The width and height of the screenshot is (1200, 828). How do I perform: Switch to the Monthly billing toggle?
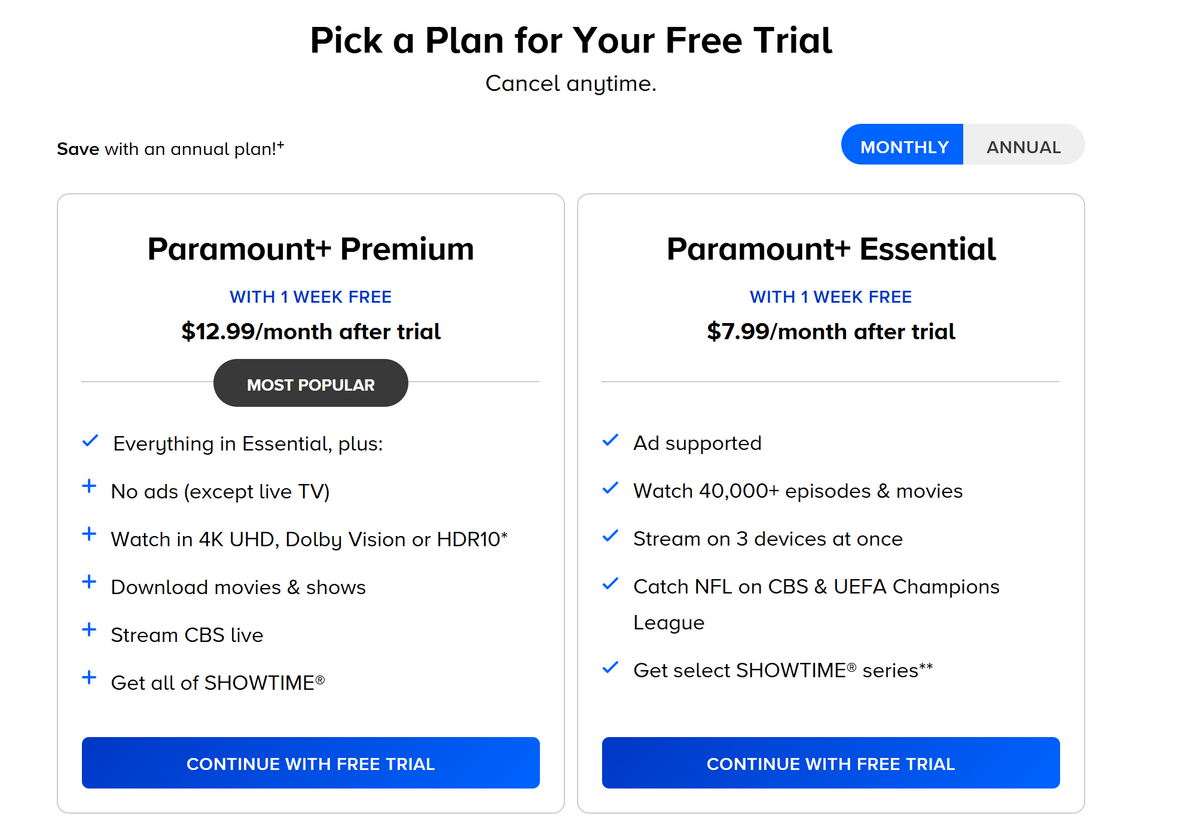[x=903, y=147]
